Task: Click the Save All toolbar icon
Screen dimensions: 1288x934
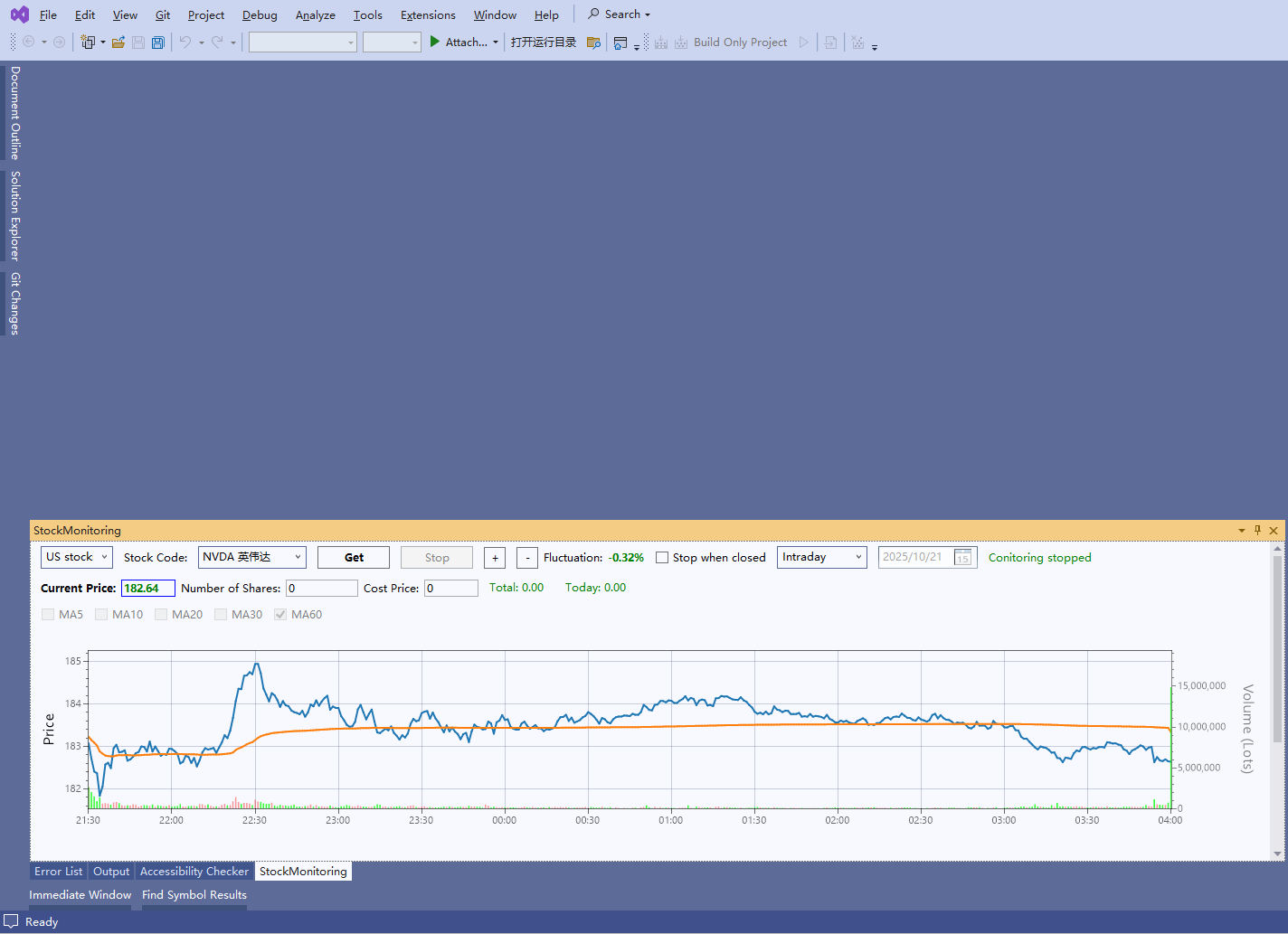Action: pos(158,42)
